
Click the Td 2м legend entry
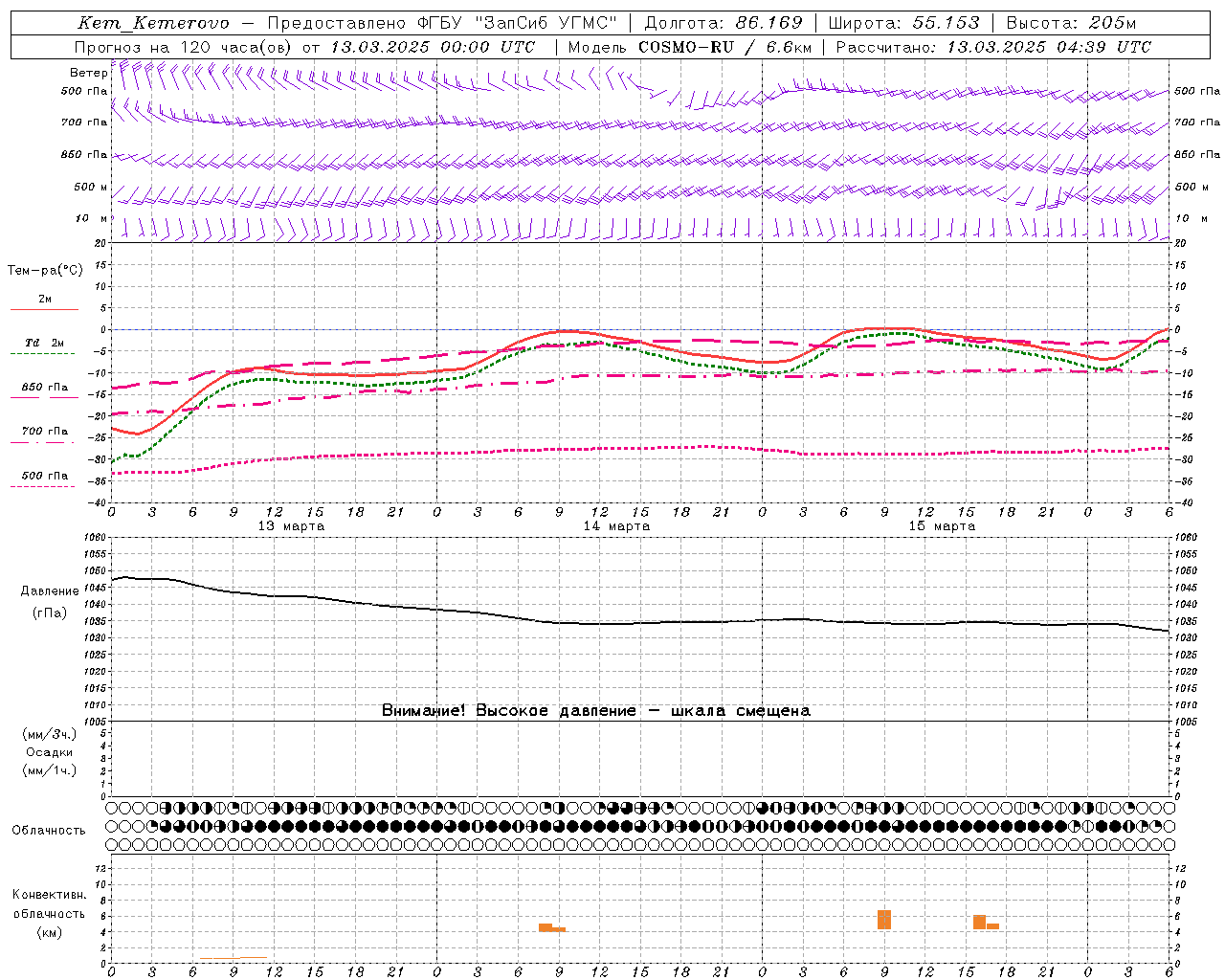click(45, 343)
